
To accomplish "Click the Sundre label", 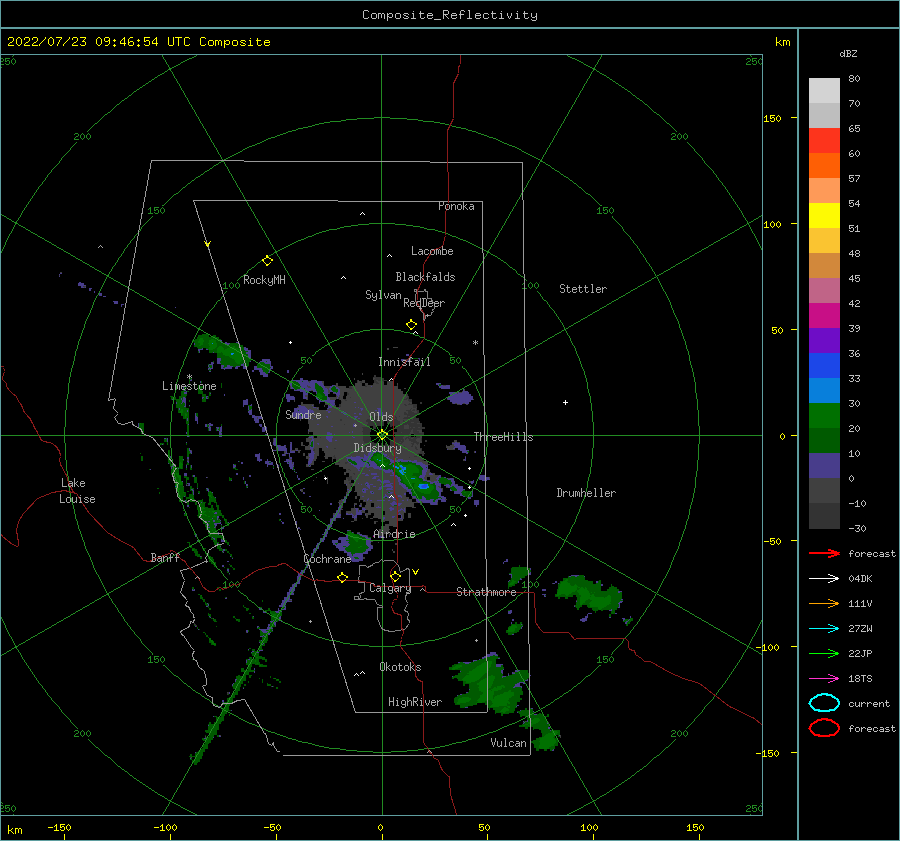I will click(303, 414).
